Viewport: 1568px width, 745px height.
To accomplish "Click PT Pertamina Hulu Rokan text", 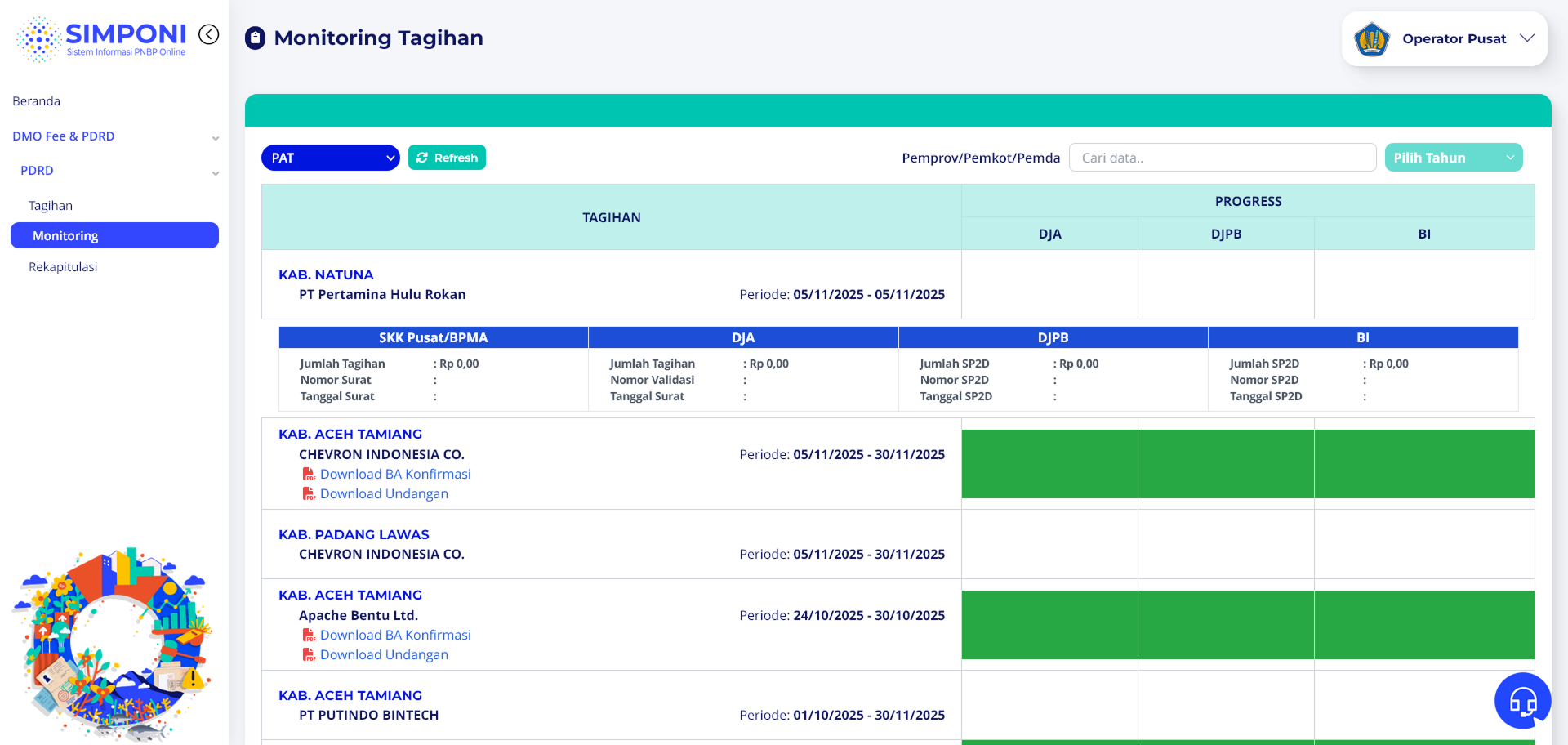I will 382,294.
